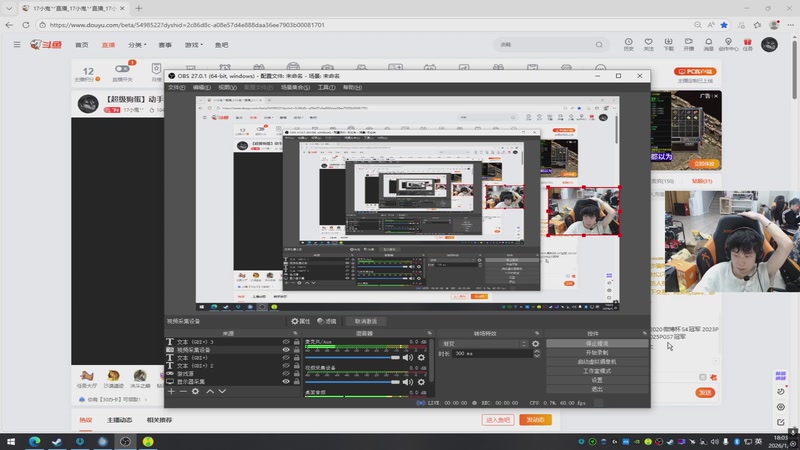Toggle lock on 显示器采集 source
Image resolution: width=800 pixels, height=450 pixels.
tap(296, 382)
